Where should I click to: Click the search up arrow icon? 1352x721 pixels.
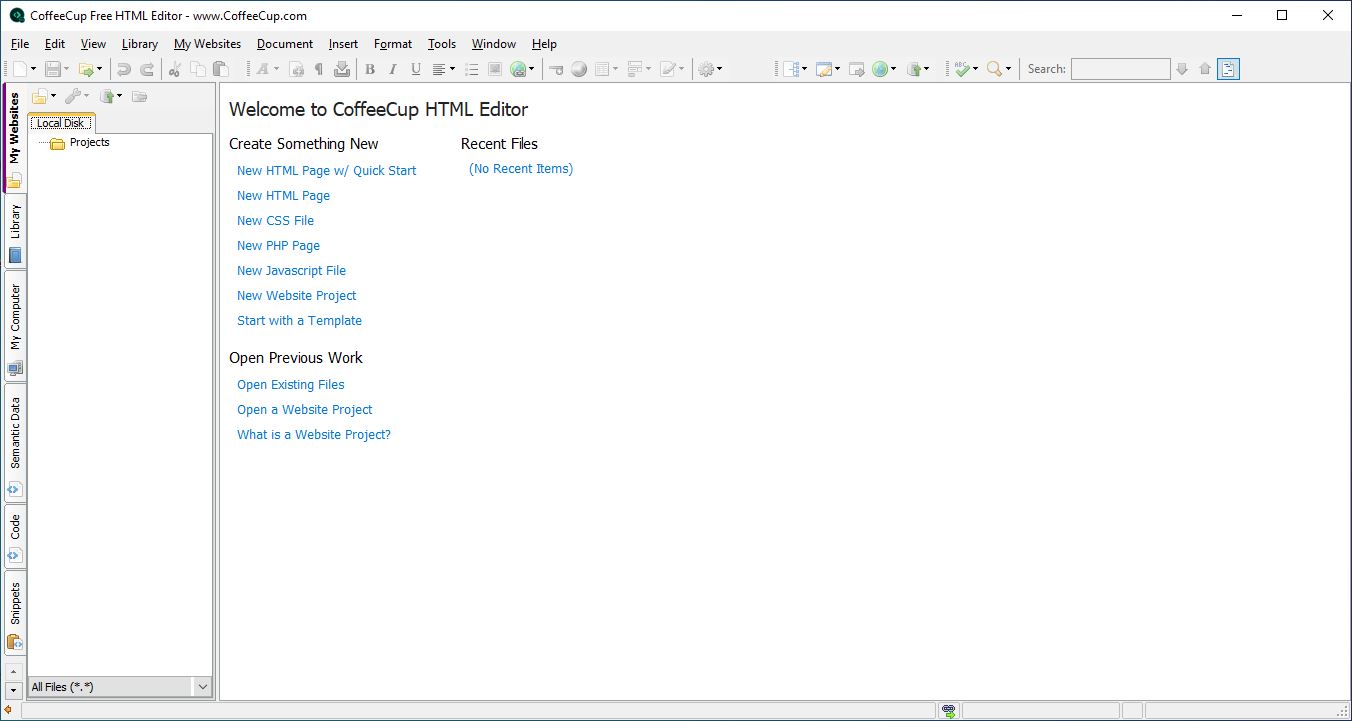(1205, 69)
